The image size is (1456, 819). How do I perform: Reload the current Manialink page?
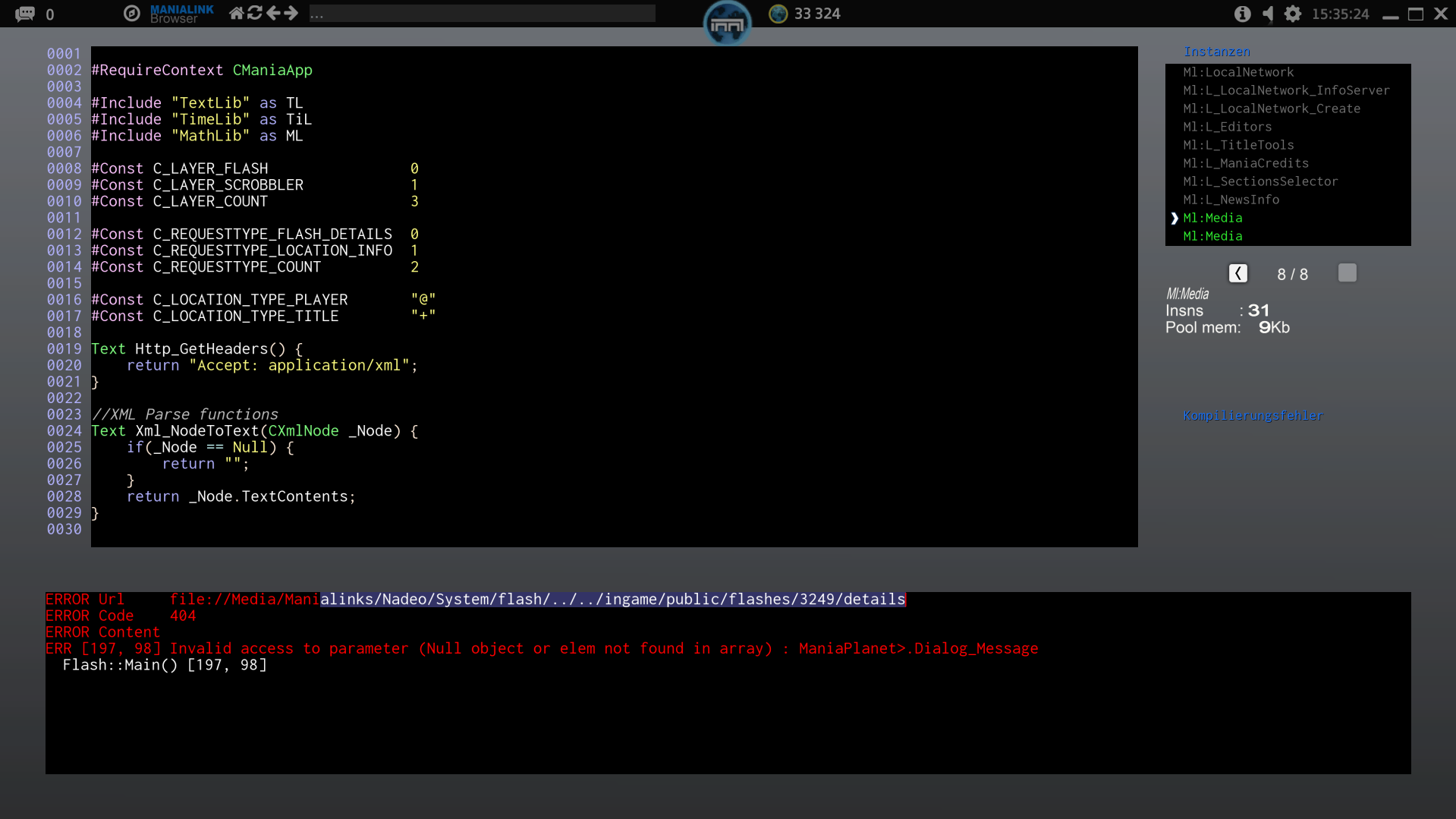click(255, 13)
